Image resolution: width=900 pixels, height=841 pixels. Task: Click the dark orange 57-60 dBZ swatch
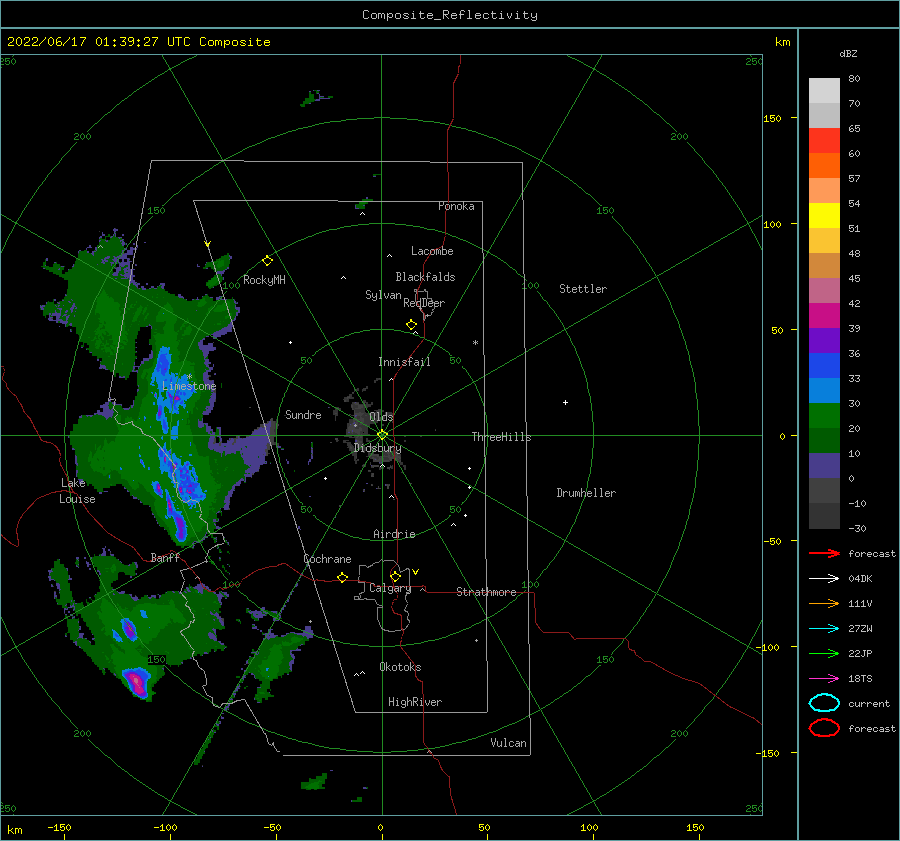tap(824, 166)
